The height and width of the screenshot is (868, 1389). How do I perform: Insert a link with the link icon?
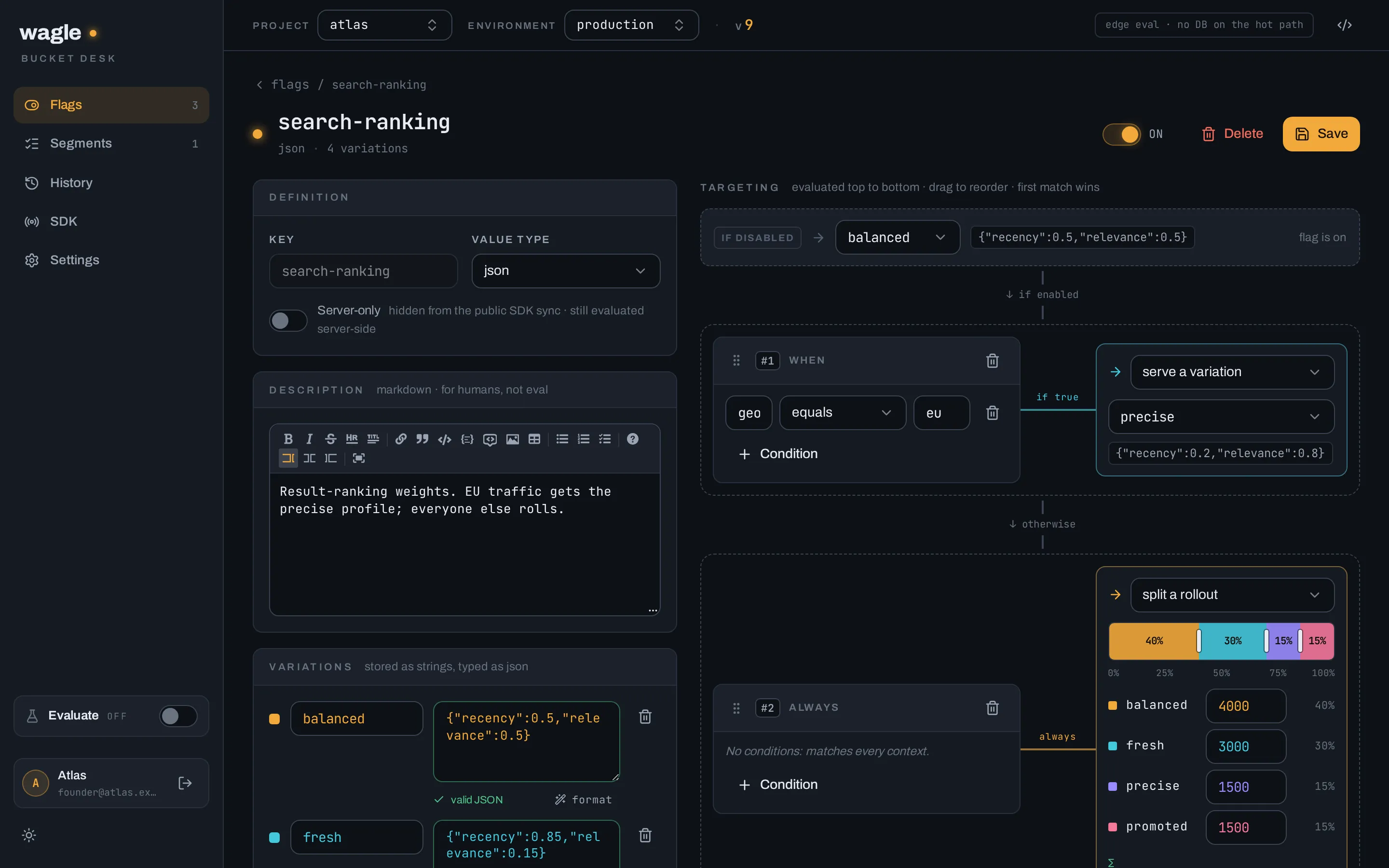coord(401,439)
